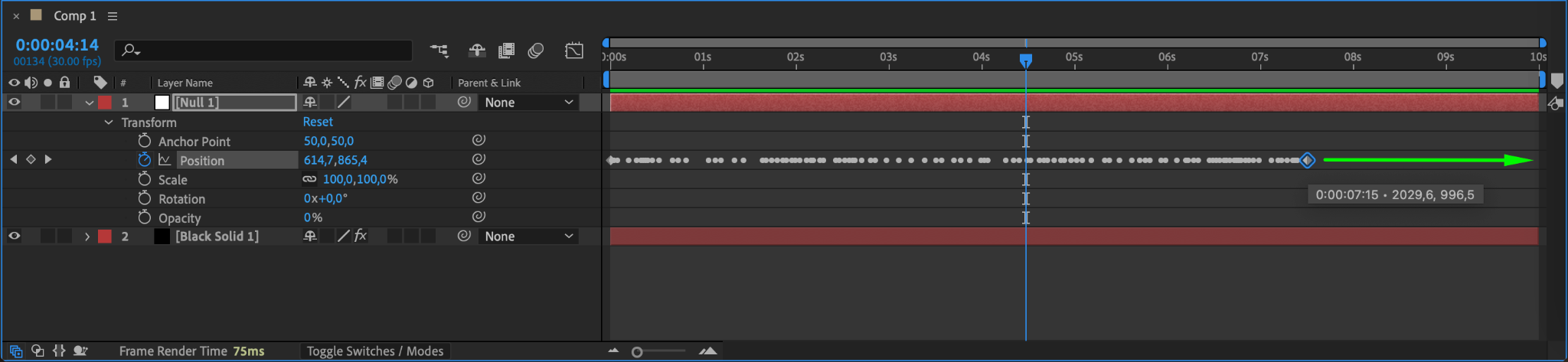The width and height of the screenshot is (1568, 362).
Task: Include Position in graph editor set
Action: coord(165,160)
